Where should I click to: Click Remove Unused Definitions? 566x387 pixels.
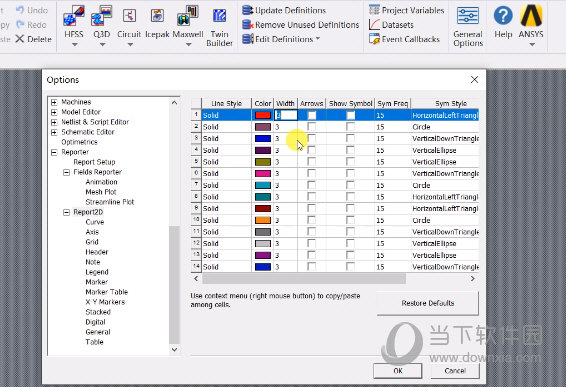pos(300,25)
